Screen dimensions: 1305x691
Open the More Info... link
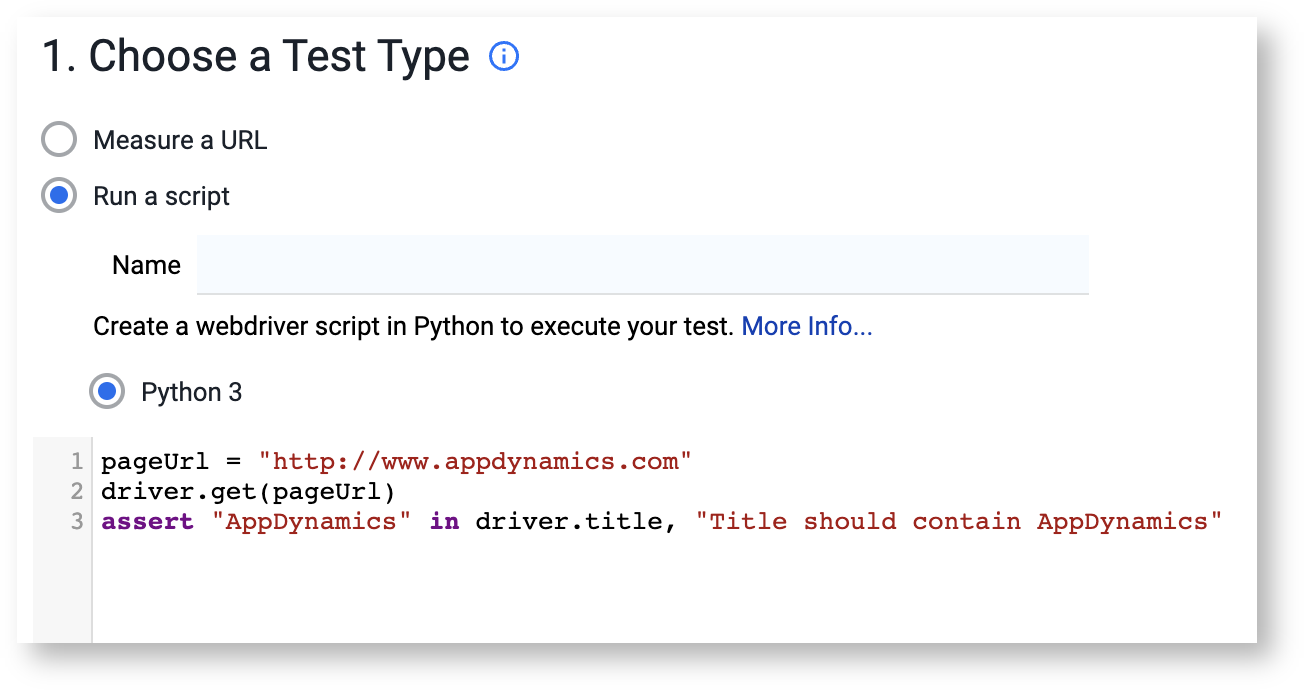point(807,326)
